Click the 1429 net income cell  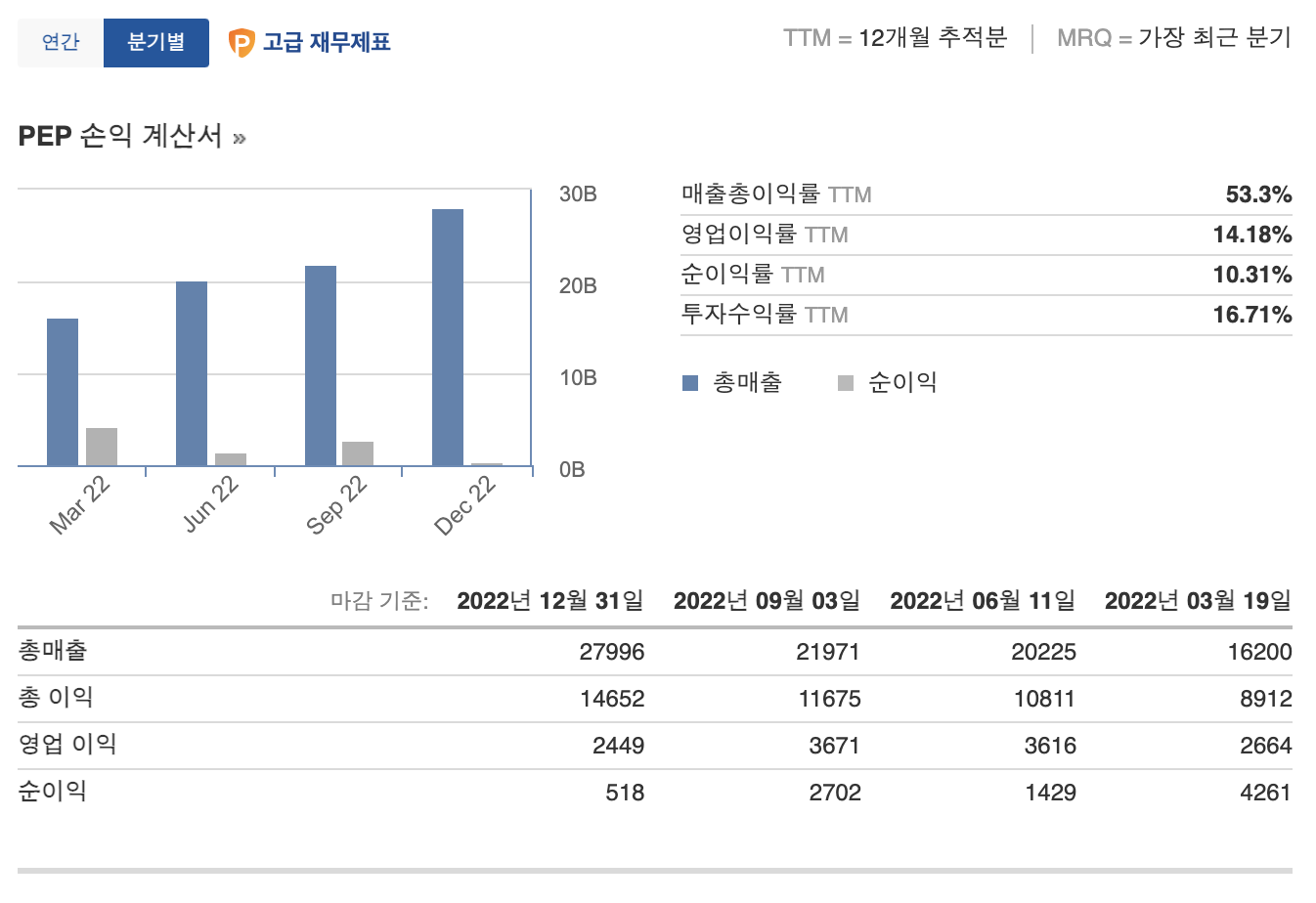1050,793
